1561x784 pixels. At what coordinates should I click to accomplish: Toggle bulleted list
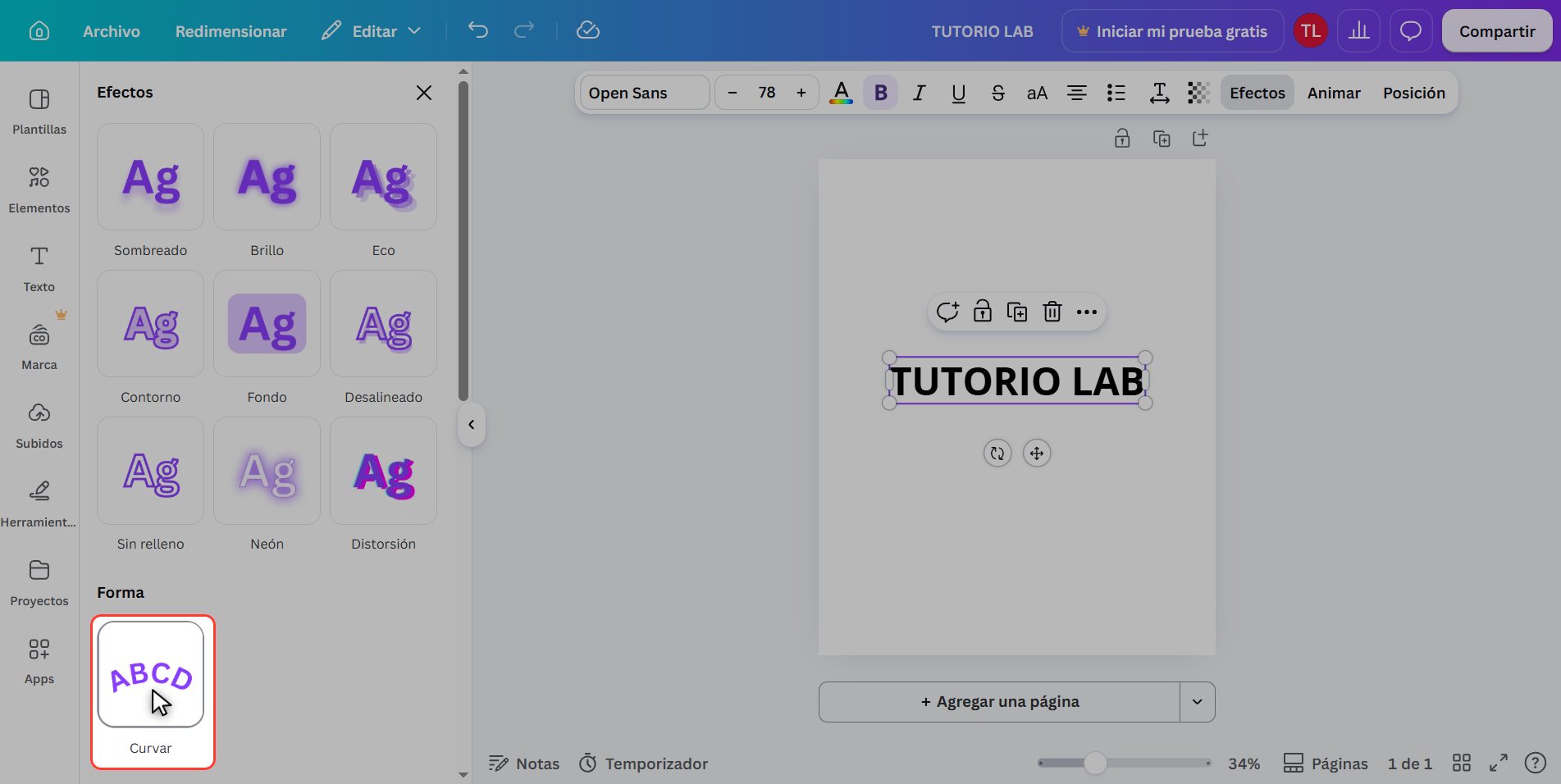1116,93
